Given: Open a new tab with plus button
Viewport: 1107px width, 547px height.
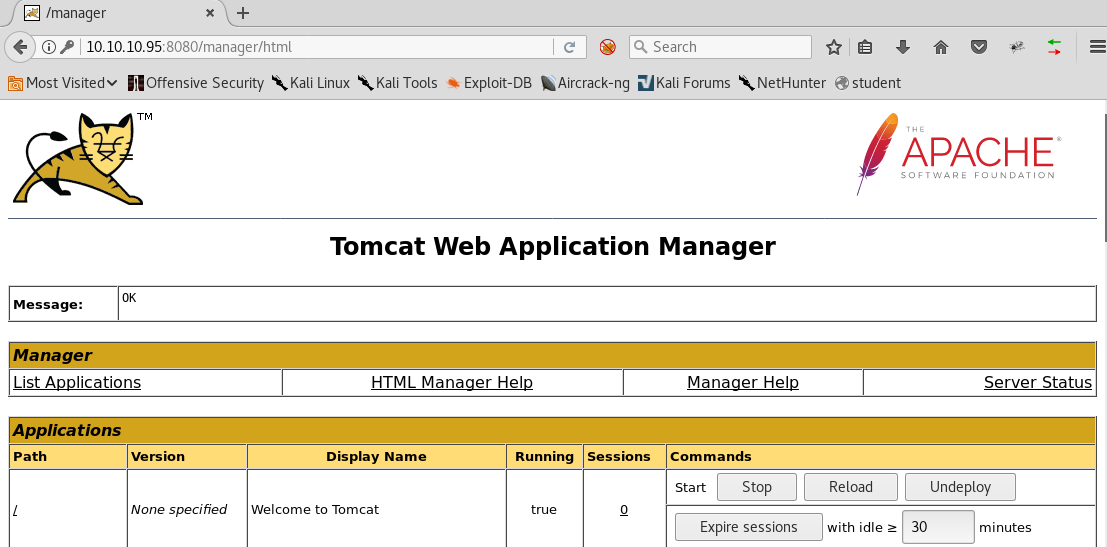Looking at the screenshot, I should [242, 13].
